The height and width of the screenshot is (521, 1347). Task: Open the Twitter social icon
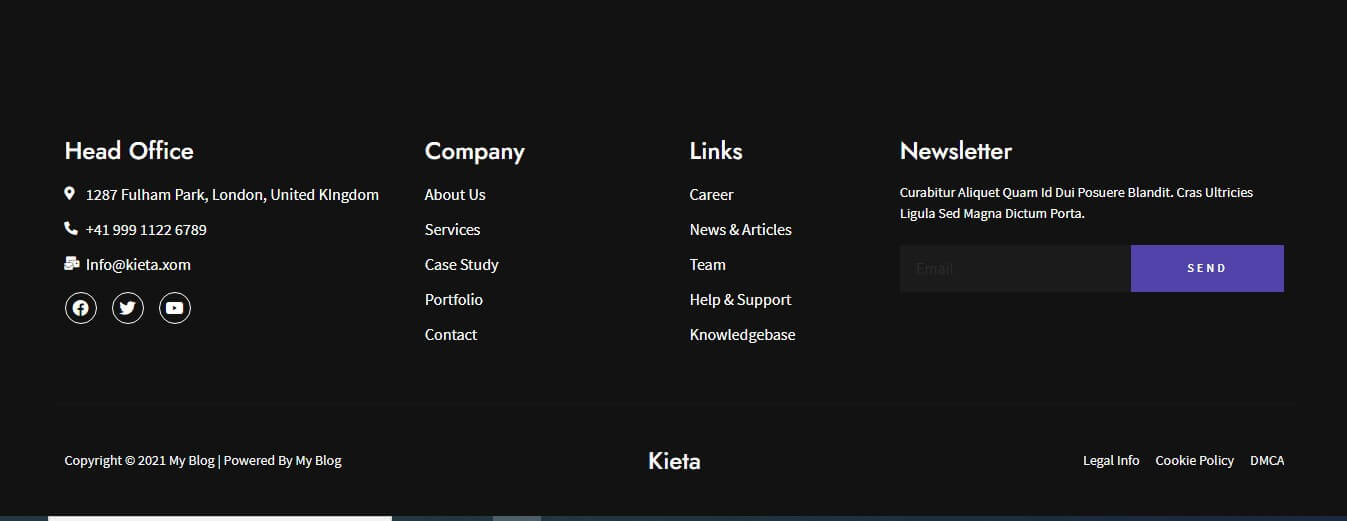128,308
